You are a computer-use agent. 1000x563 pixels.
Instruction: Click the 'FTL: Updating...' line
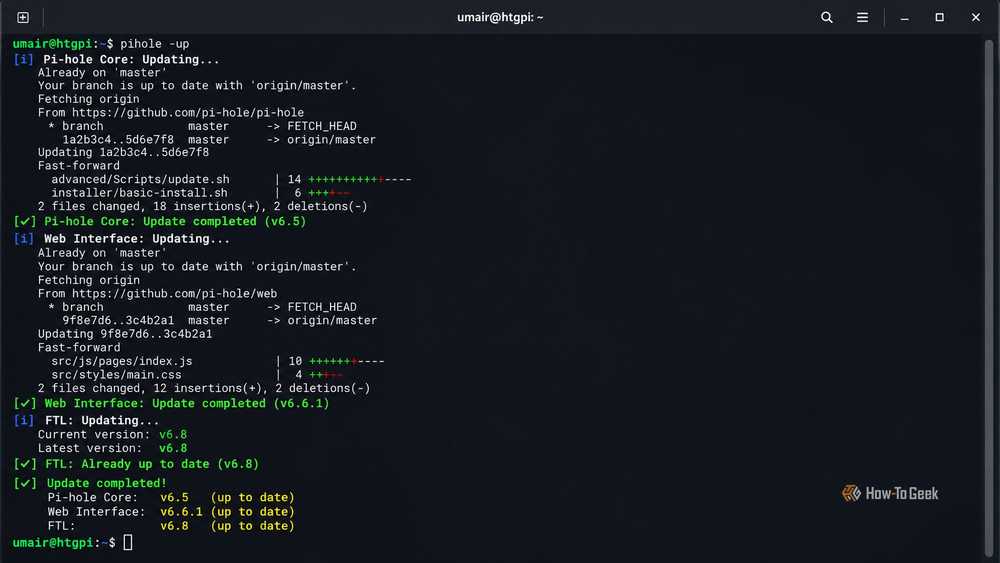(x=102, y=420)
